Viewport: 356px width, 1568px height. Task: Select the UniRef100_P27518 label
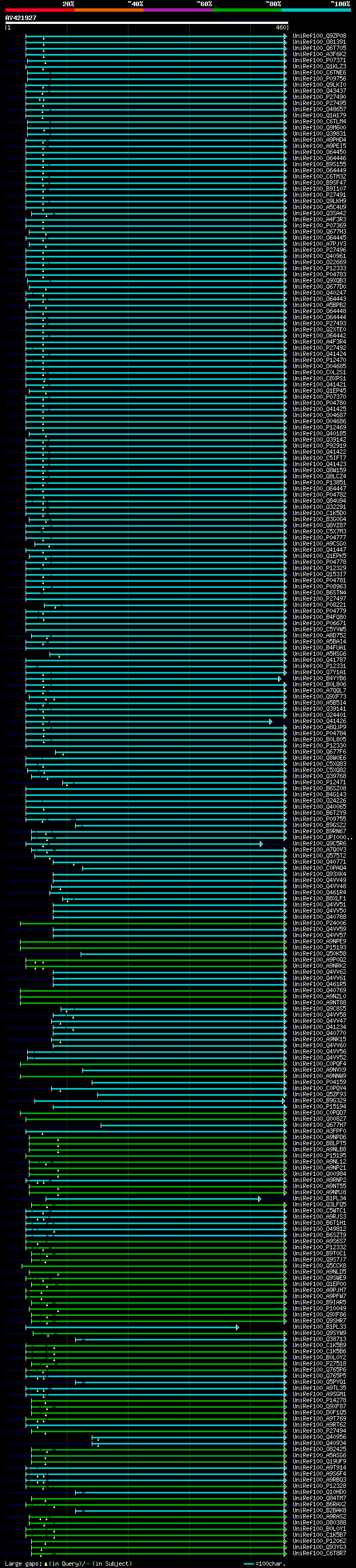click(319, 1363)
